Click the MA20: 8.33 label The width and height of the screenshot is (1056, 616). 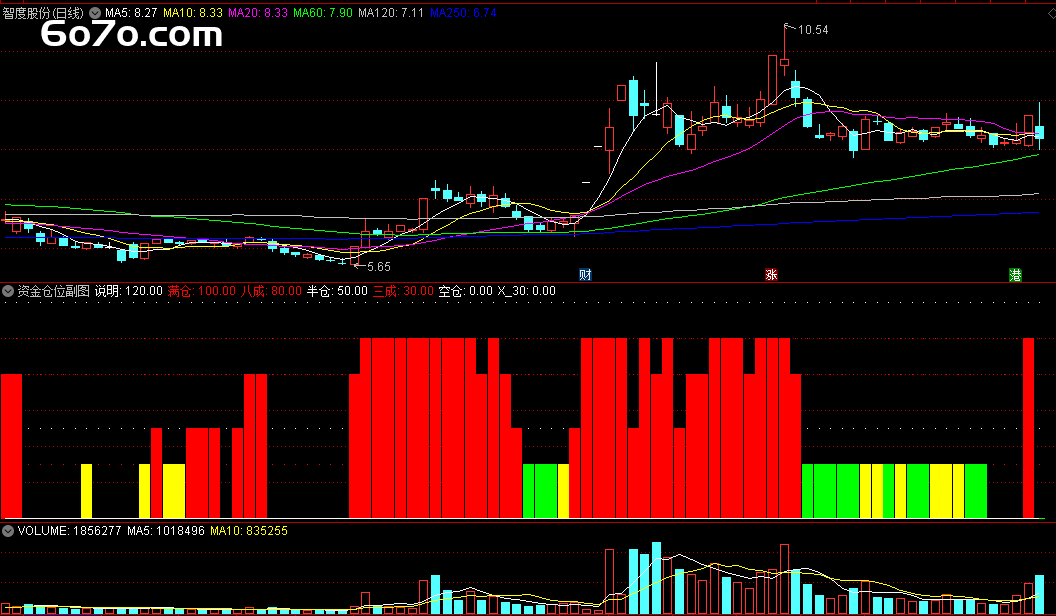click(258, 13)
